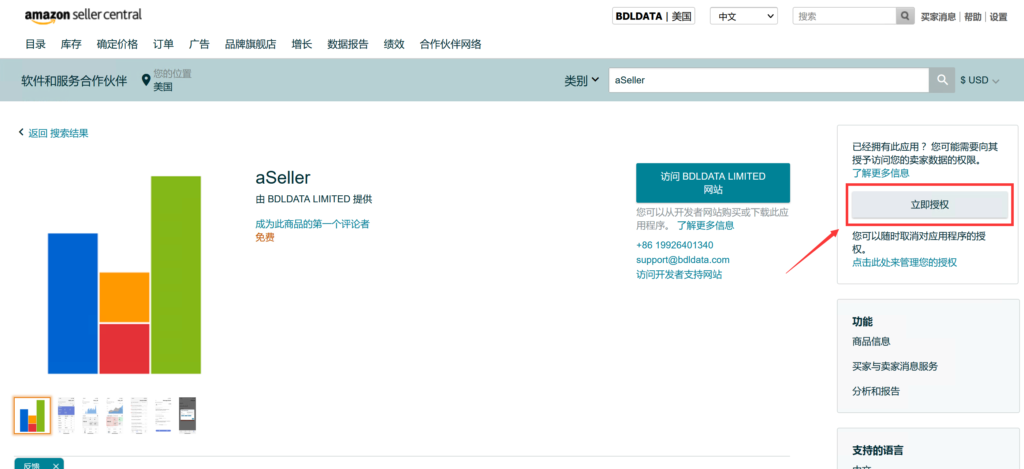Screen dimensions: 1024x469
Task: Expand the 类别 category dropdown
Action: pyautogui.click(x=582, y=80)
